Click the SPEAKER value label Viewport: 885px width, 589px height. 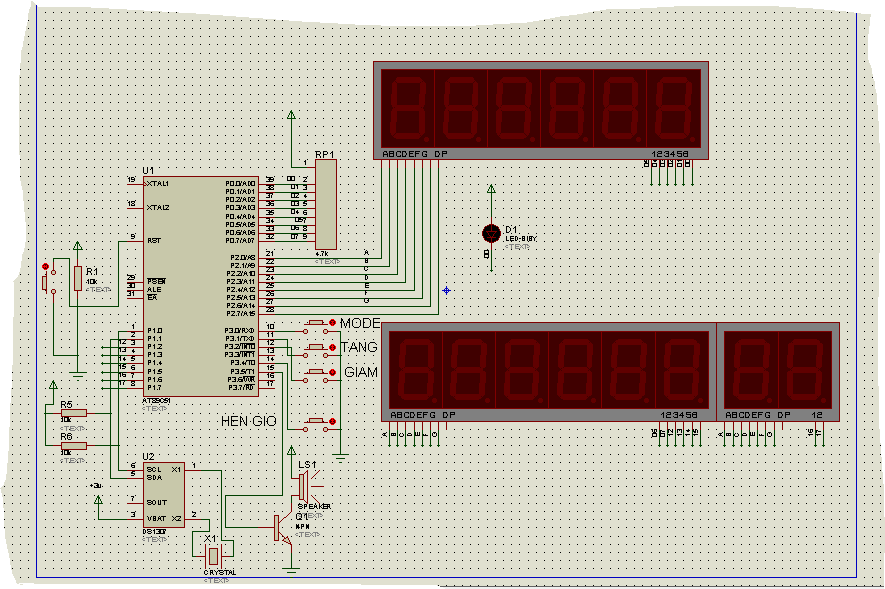(314, 507)
